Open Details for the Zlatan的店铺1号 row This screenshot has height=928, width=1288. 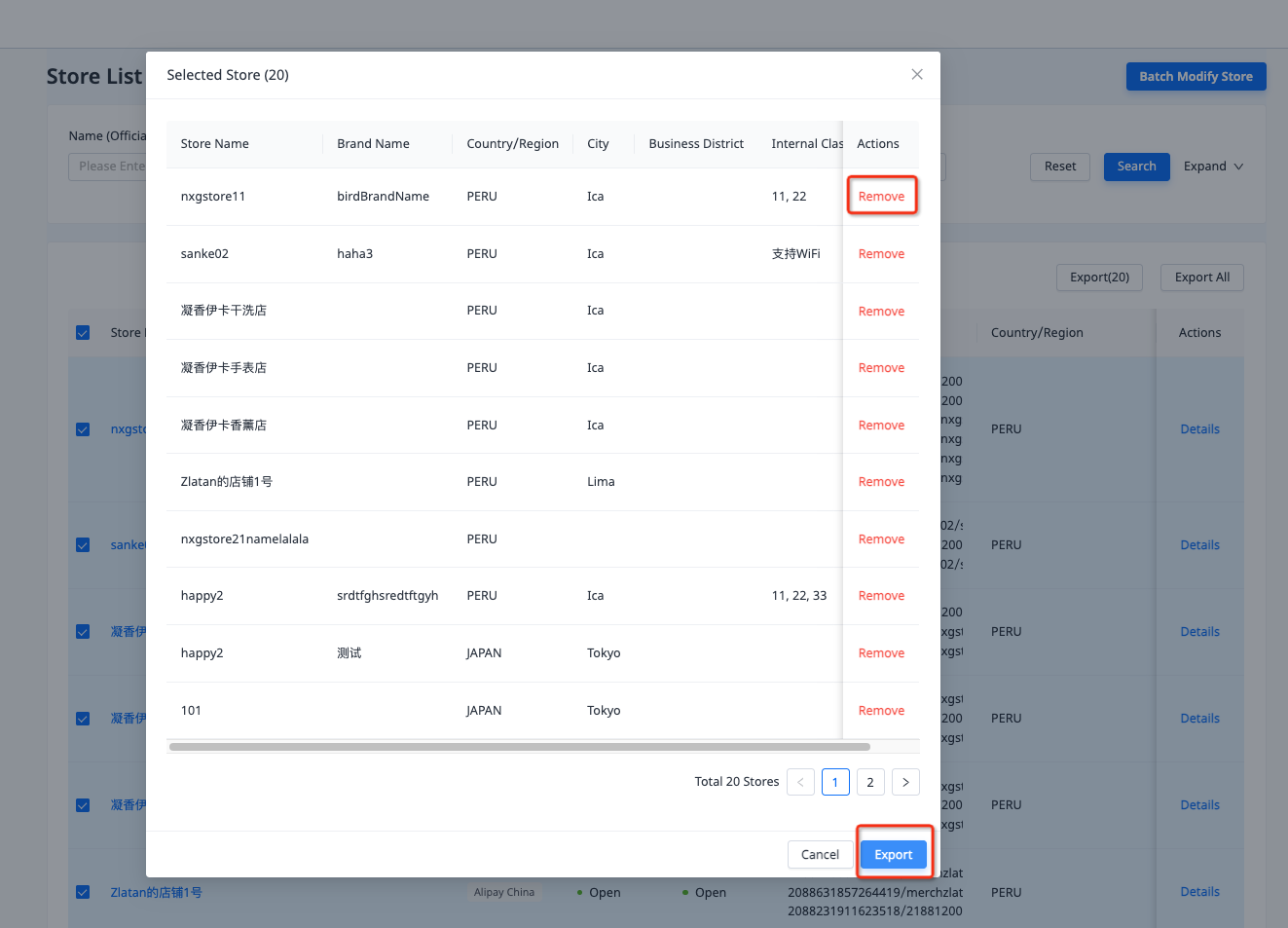[1199, 892]
